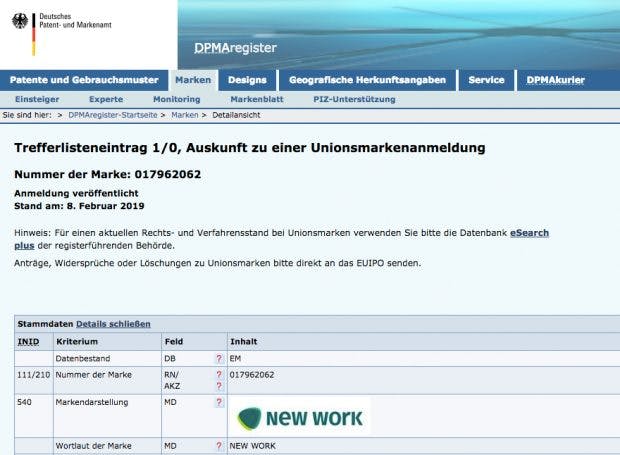Switch to the Designs tab

pyautogui.click(x=247, y=80)
